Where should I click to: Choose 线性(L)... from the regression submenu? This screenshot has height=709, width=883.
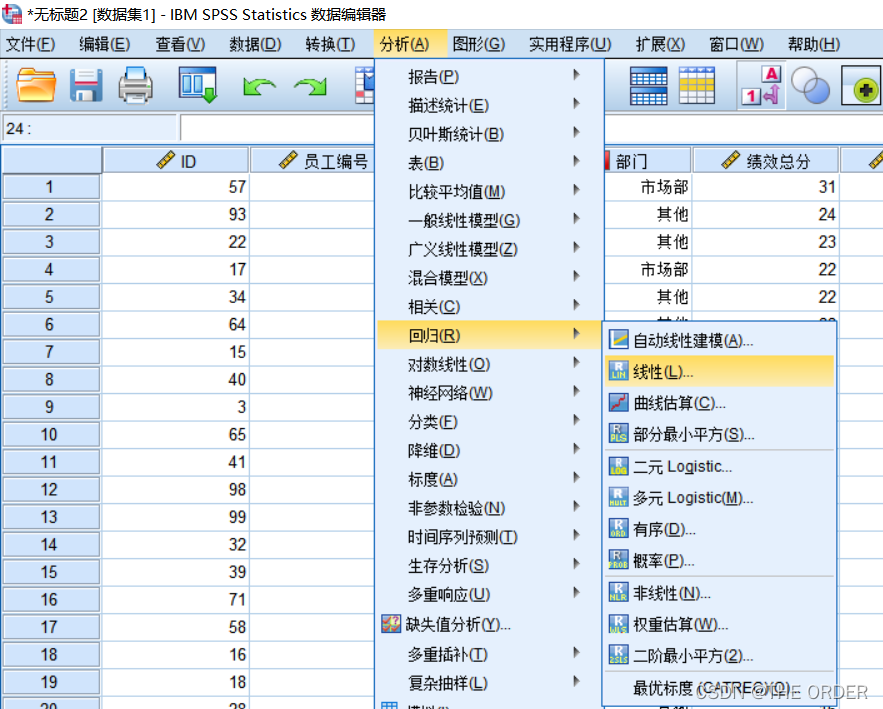coord(720,371)
